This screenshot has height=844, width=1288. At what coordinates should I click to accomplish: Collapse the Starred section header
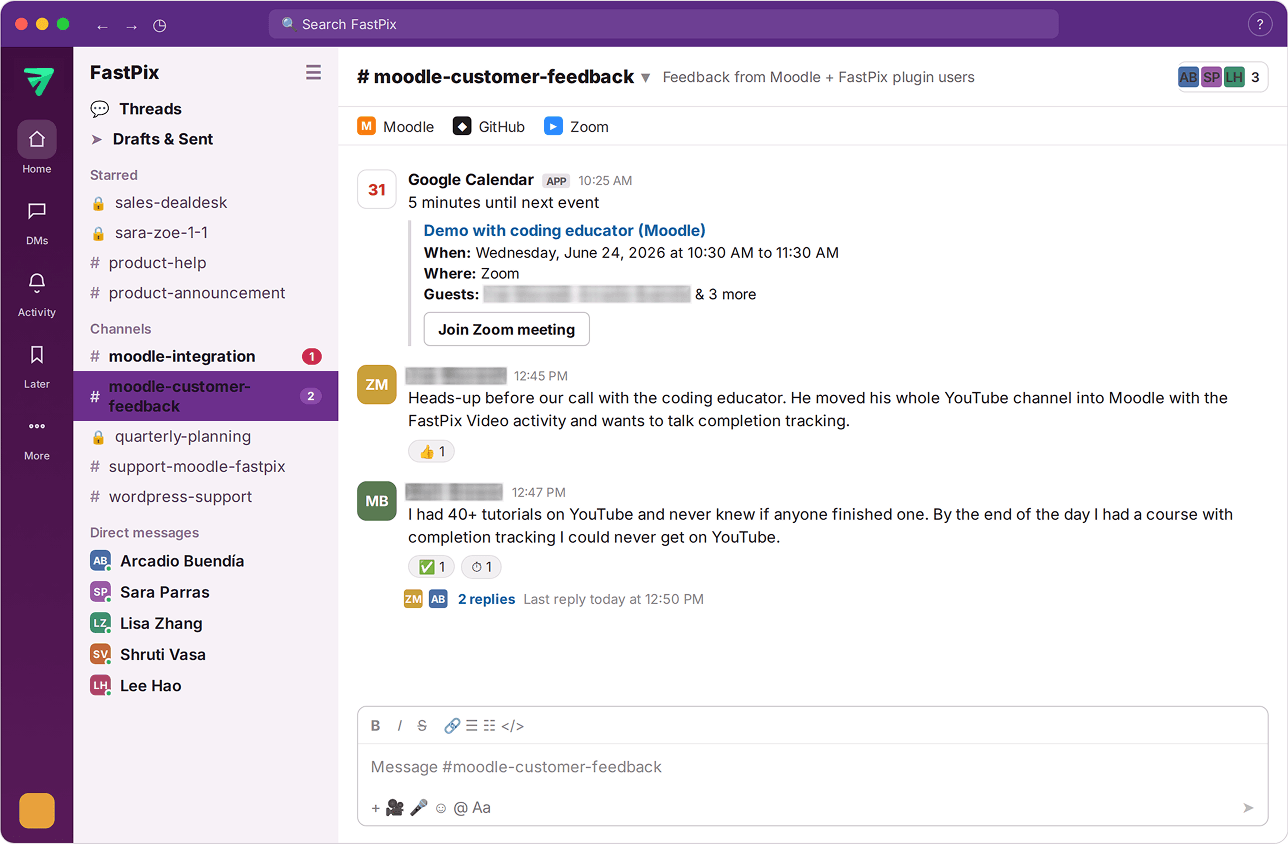point(114,175)
